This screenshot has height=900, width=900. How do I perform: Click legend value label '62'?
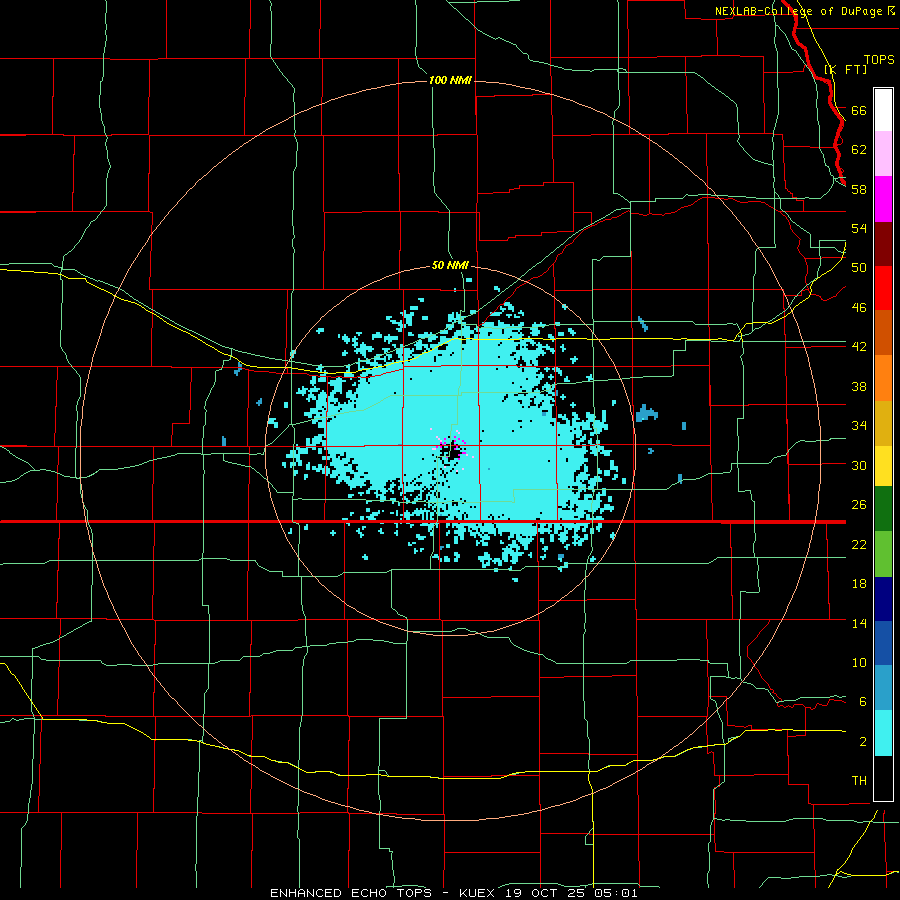click(x=859, y=150)
